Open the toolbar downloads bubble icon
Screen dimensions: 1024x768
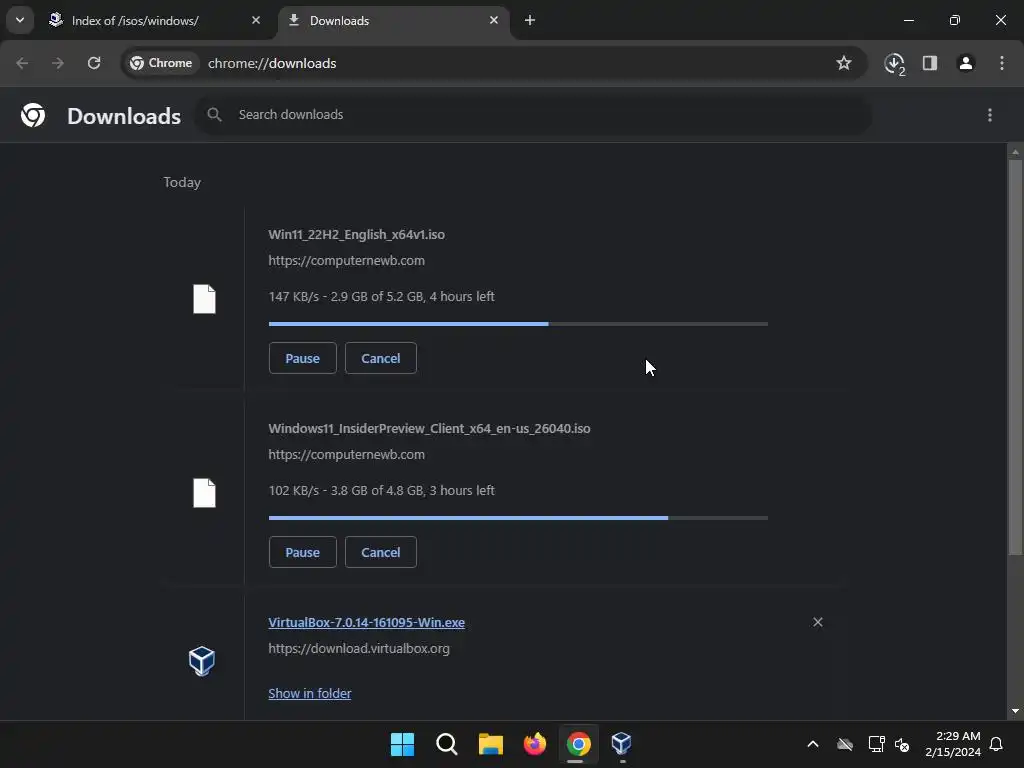point(894,63)
